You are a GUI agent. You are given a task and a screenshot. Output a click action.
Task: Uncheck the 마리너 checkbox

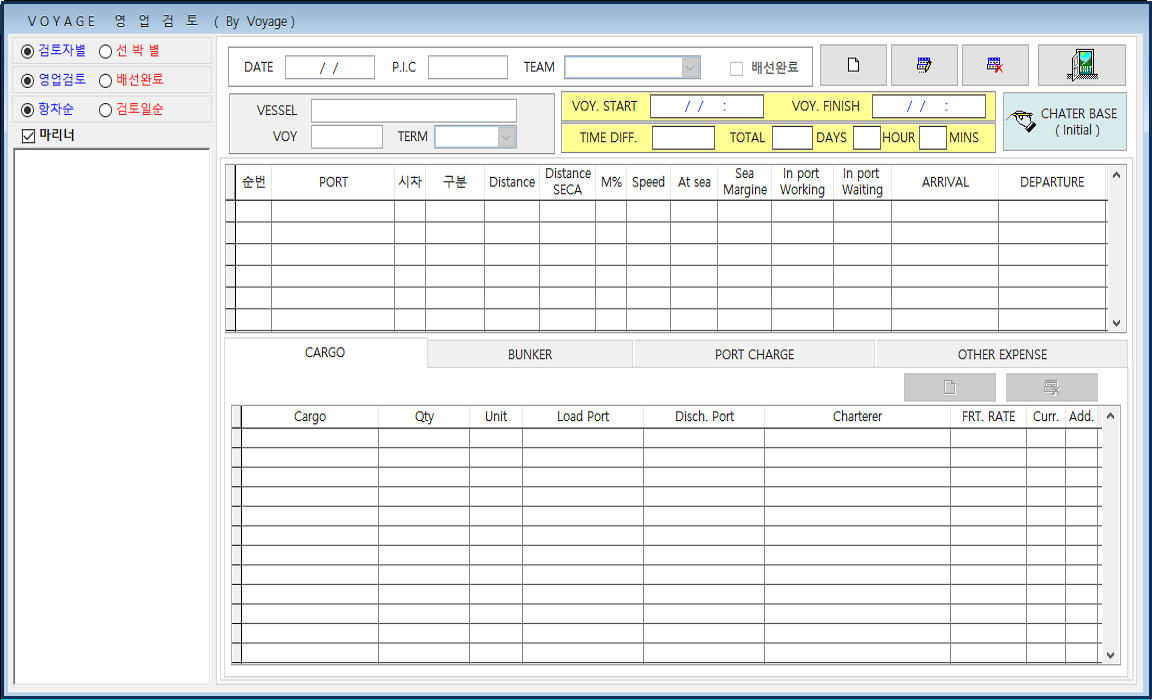tap(29, 136)
